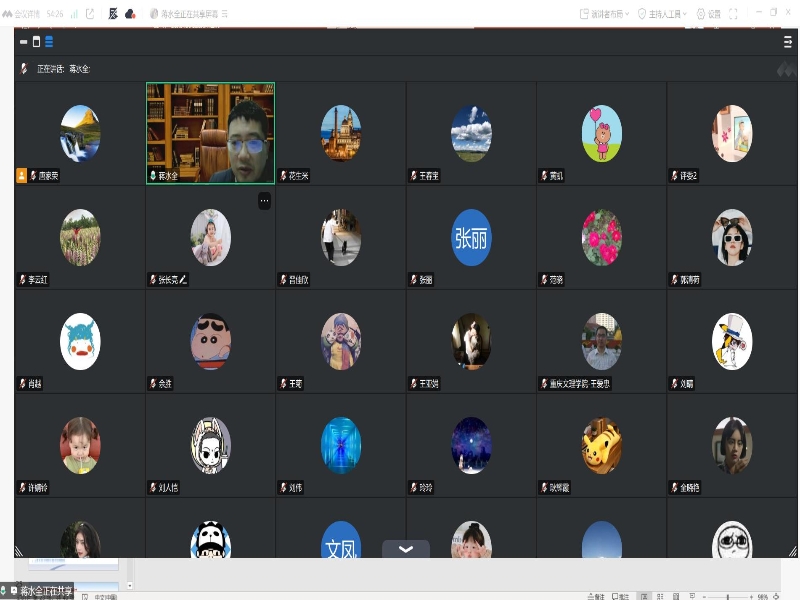This screenshot has width=800, height=600.
Task: Select the blue grid gallery view icon
Action: [x=49, y=42]
